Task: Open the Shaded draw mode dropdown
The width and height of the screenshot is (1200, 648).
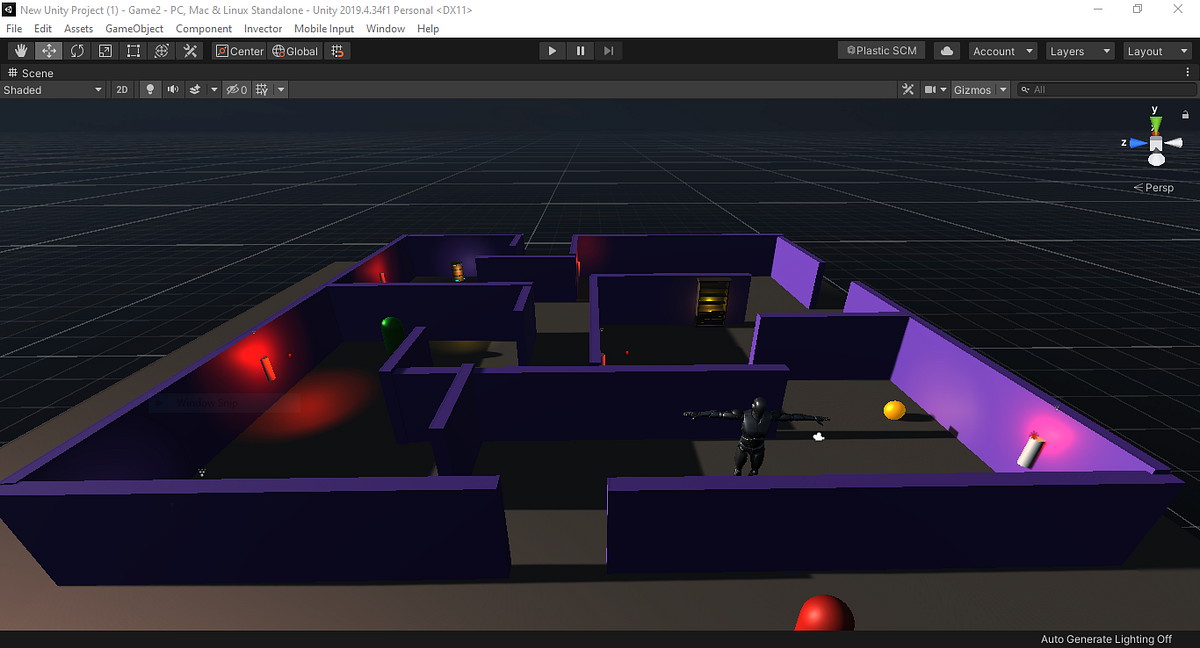Action: click(x=52, y=89)
